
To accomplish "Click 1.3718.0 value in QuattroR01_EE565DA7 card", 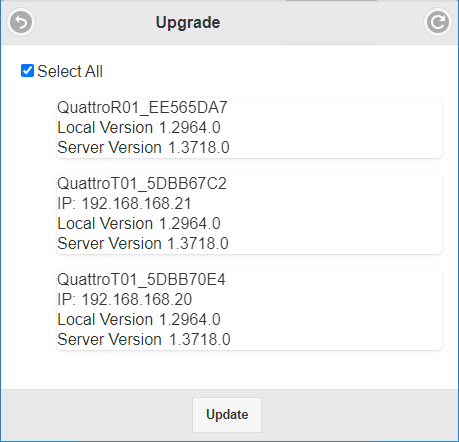I will tap(199, 148).
